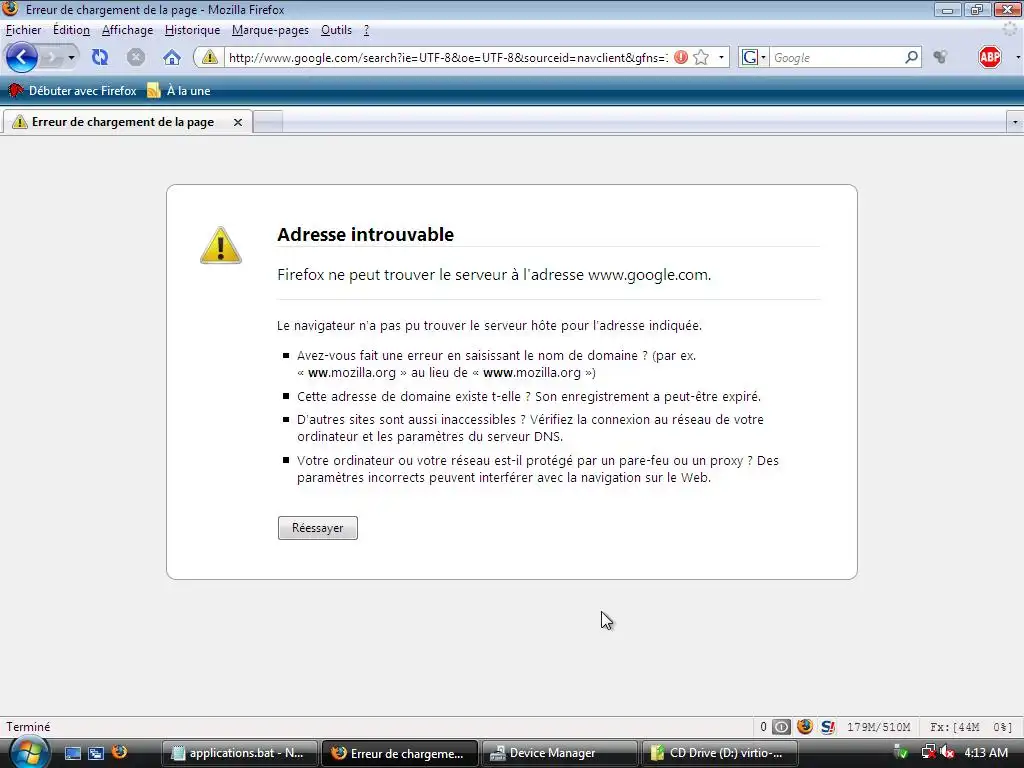Click the google.com URL address field

(447, 57)
